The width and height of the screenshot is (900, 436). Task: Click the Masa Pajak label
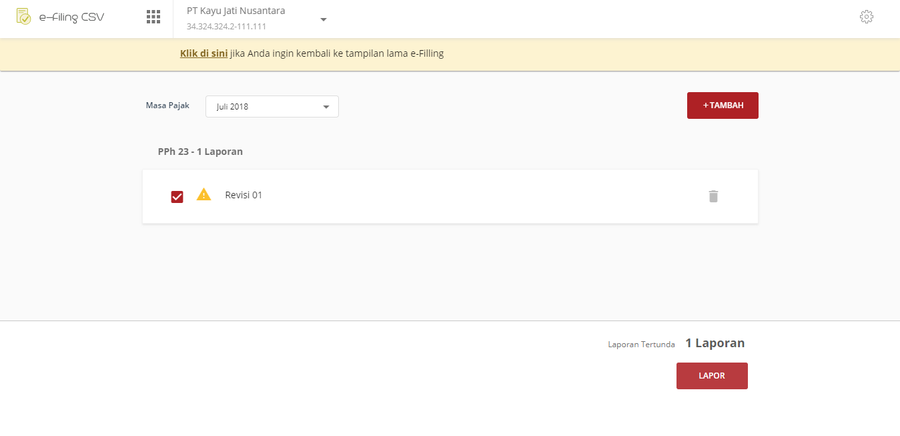168,106
